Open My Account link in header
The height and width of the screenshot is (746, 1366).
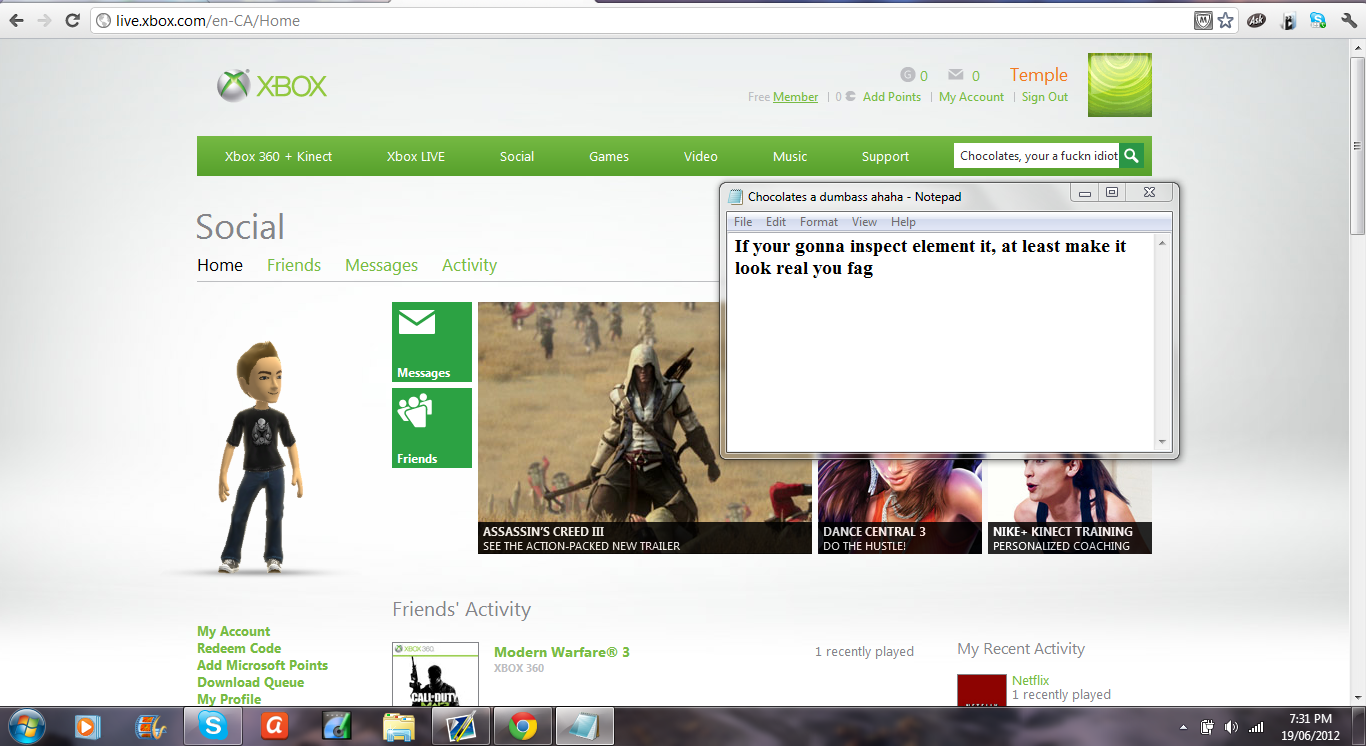pos(971,97)
